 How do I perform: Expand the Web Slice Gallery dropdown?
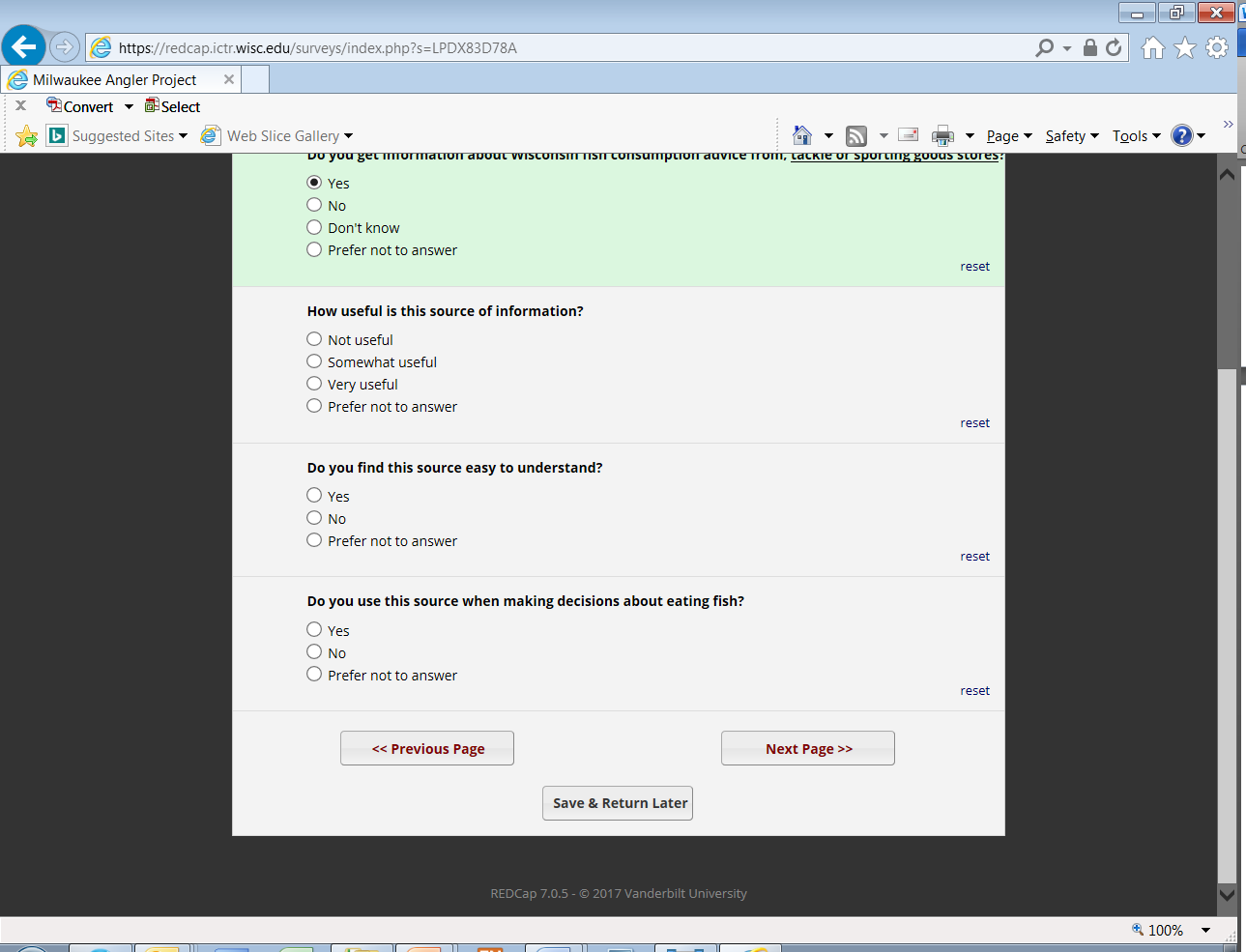348,136
